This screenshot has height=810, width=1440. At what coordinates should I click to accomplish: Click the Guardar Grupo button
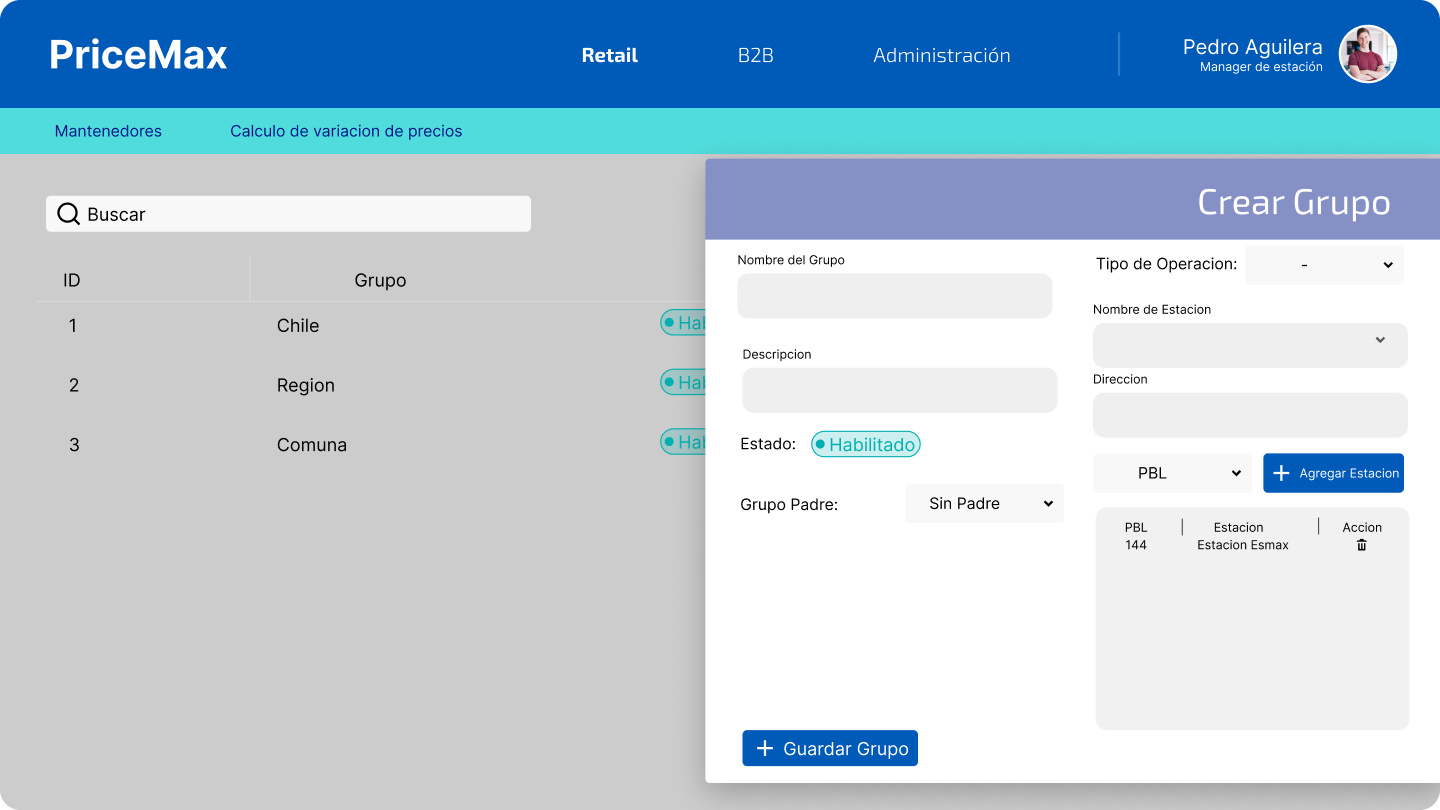point(830,748)
